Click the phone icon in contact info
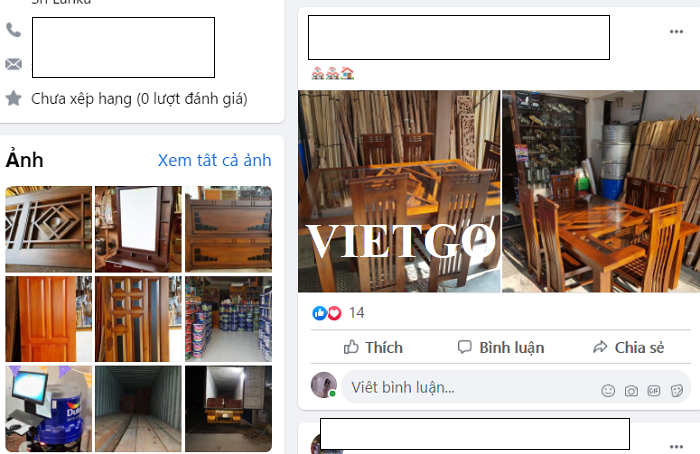Screen dimensions: 700x454 tap(13, 30)
